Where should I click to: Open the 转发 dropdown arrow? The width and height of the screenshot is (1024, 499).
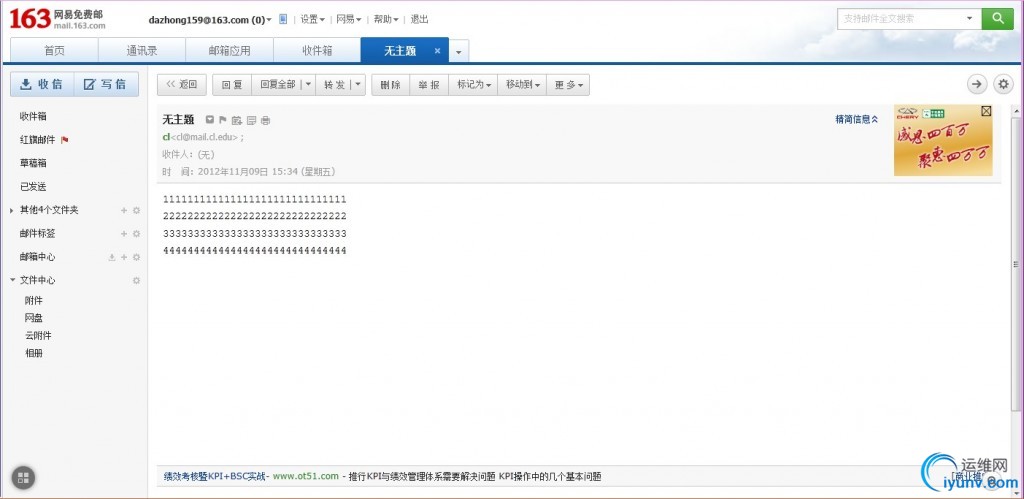point(359,84)
